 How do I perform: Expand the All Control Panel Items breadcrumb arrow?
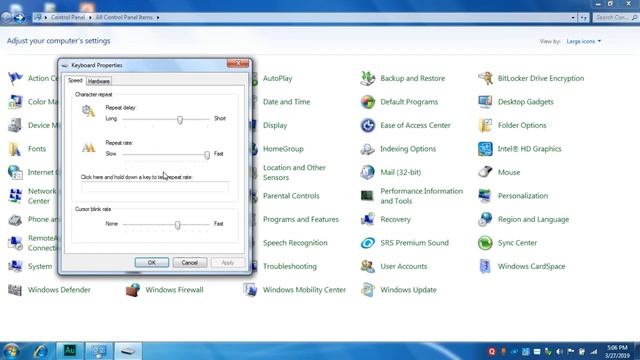158,18
